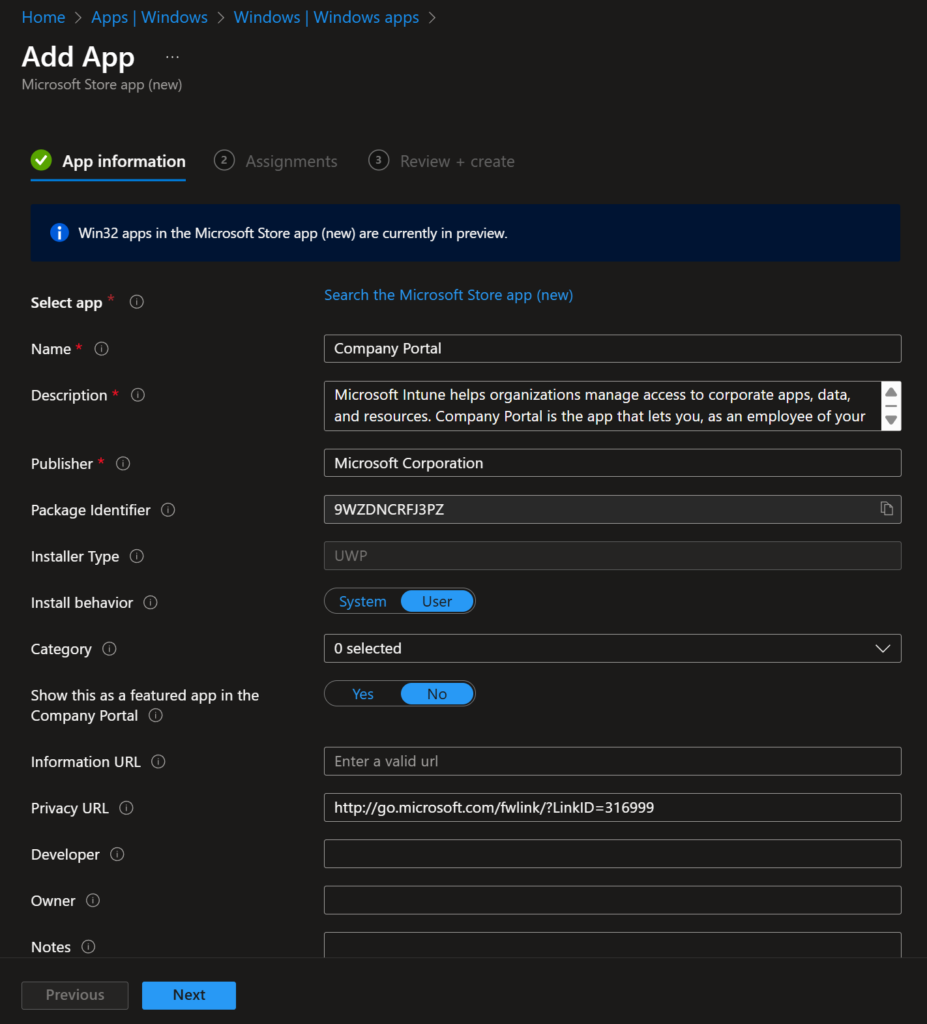Screen dimensions: 927x1024
Task: Click into the Description text area
Action: click(602, 406)
